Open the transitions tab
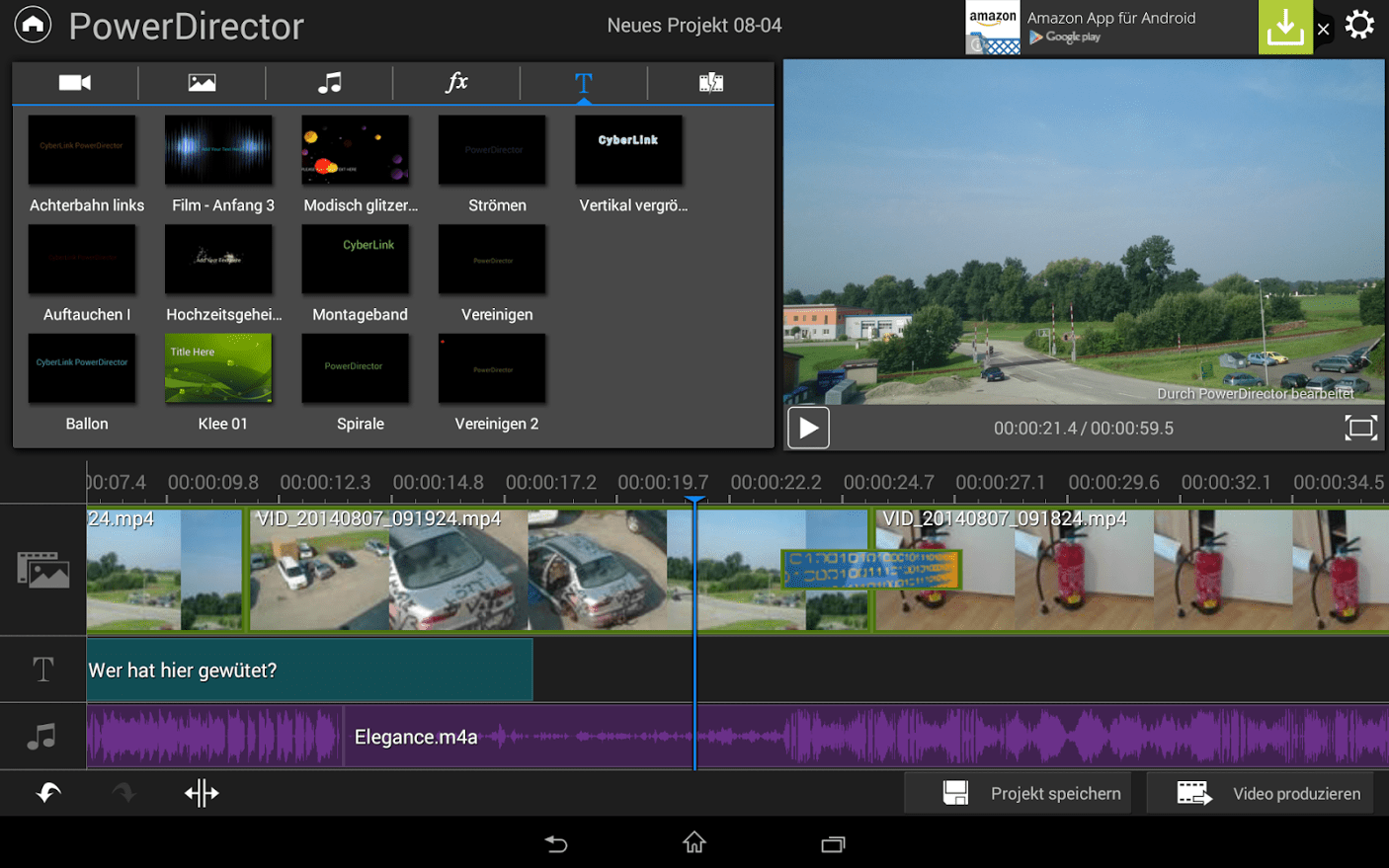This screenshot has width=1389, height=868. coord(711,83)
